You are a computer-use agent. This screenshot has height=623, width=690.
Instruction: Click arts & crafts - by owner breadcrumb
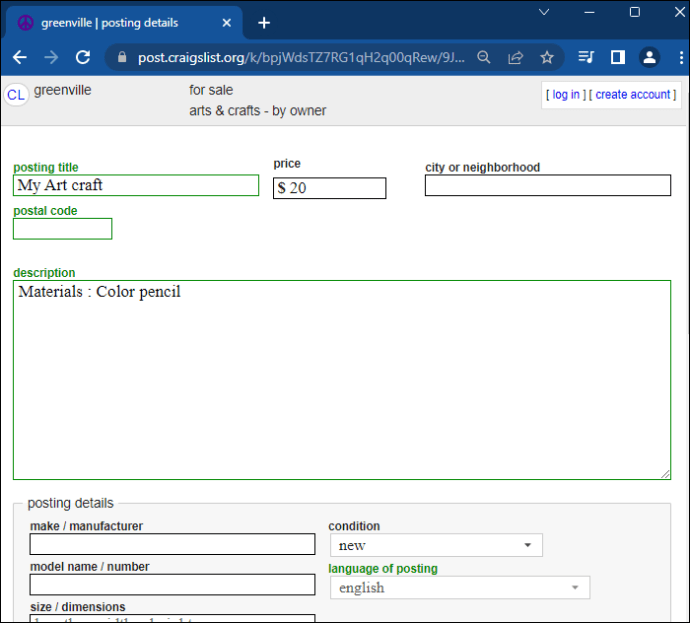(258, 110)
